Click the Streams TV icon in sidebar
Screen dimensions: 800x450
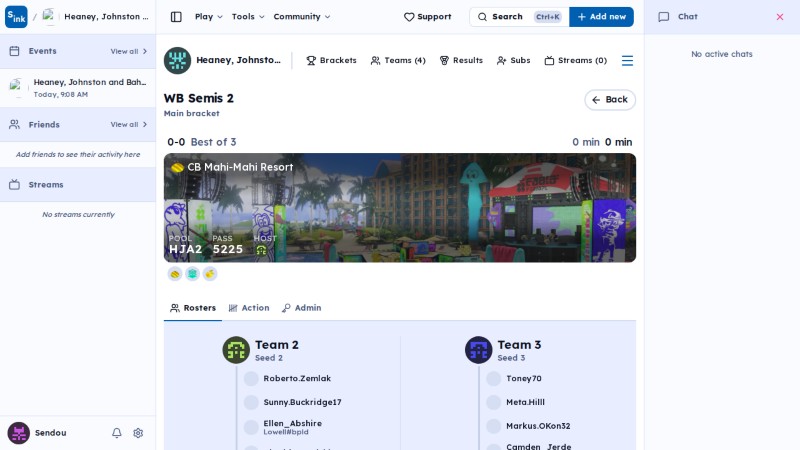coord(14,185)
